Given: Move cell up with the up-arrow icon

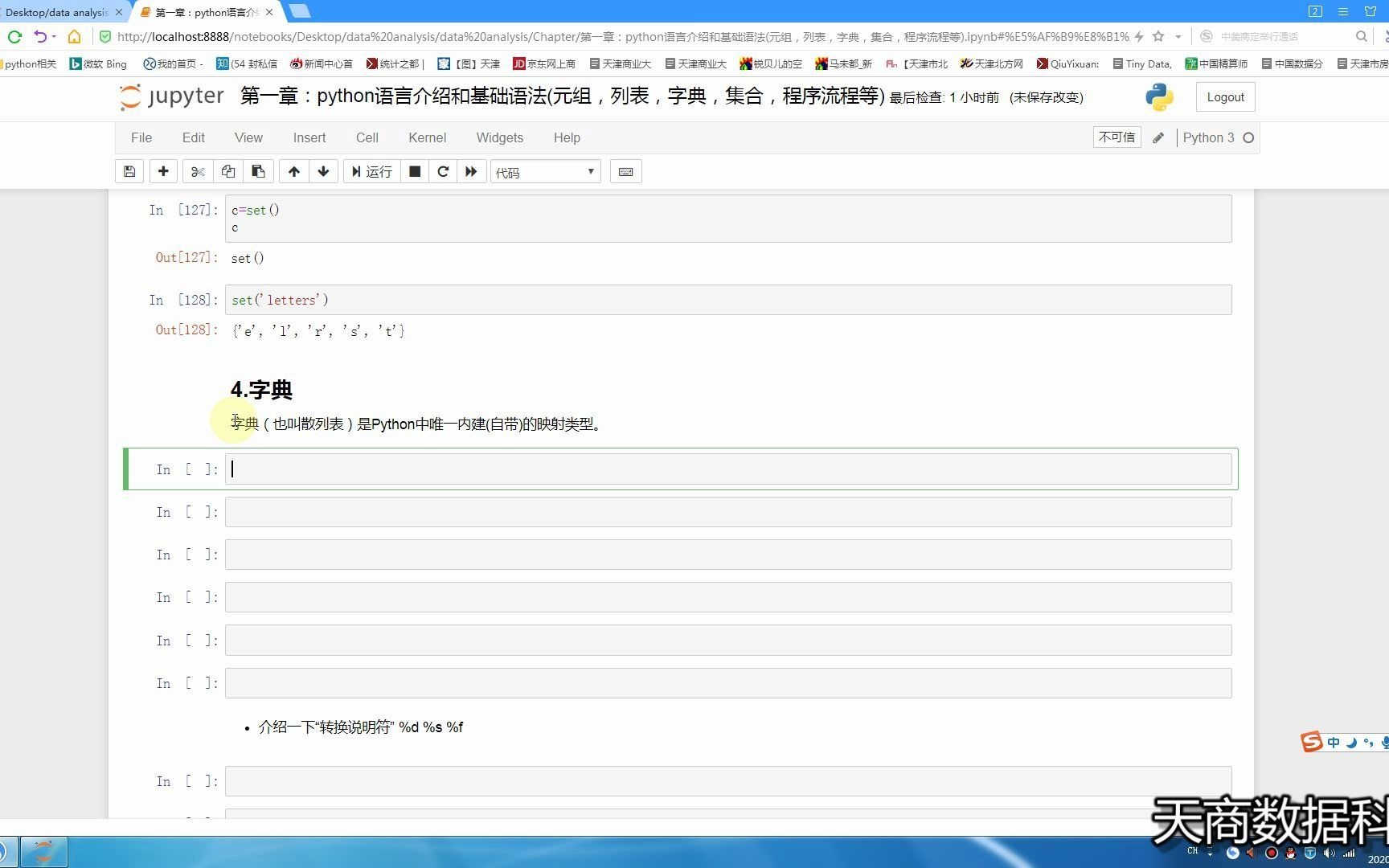Looking at the screenshot, I should click(293, 171).
